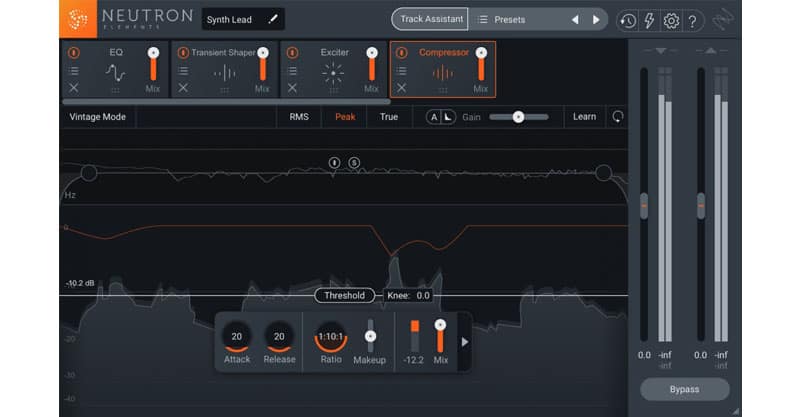Remove the Transient Shaper module with its X
Image resolution: width=800 pixels, height=417 pixels.
(x=183, y=88)
